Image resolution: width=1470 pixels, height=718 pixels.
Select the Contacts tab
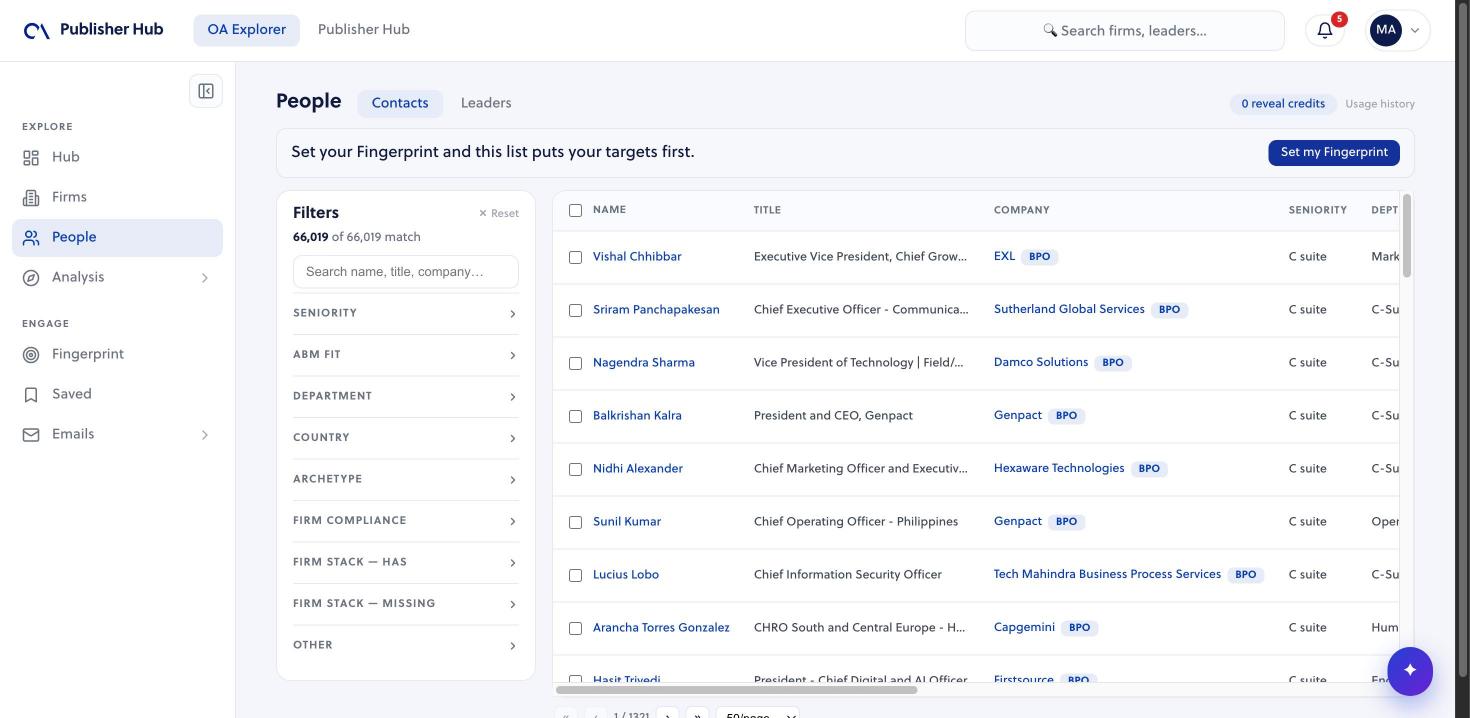(x=400, y=103)
